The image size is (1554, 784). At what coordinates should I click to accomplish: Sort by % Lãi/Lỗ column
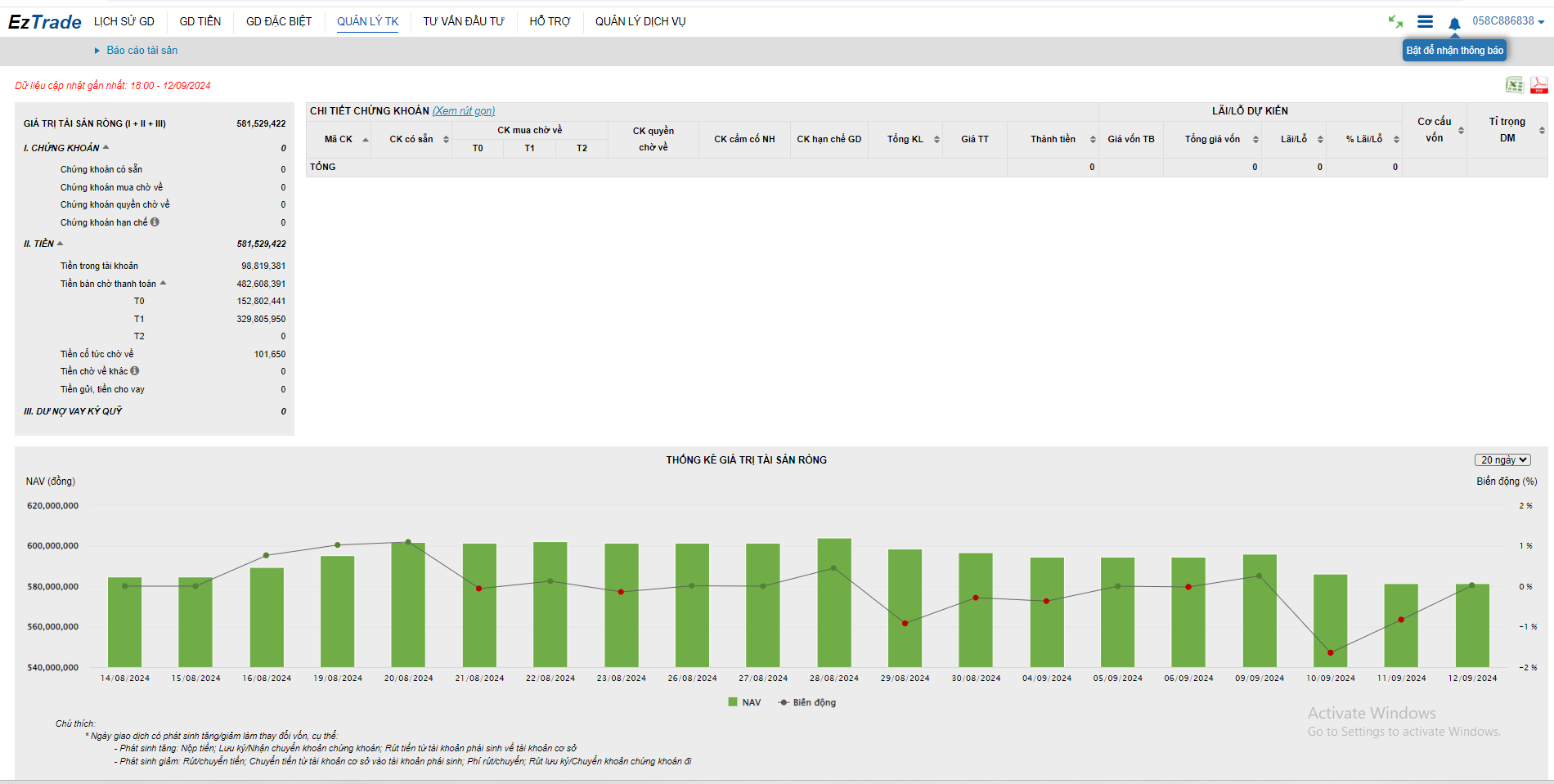click(x=1396, y=140)
